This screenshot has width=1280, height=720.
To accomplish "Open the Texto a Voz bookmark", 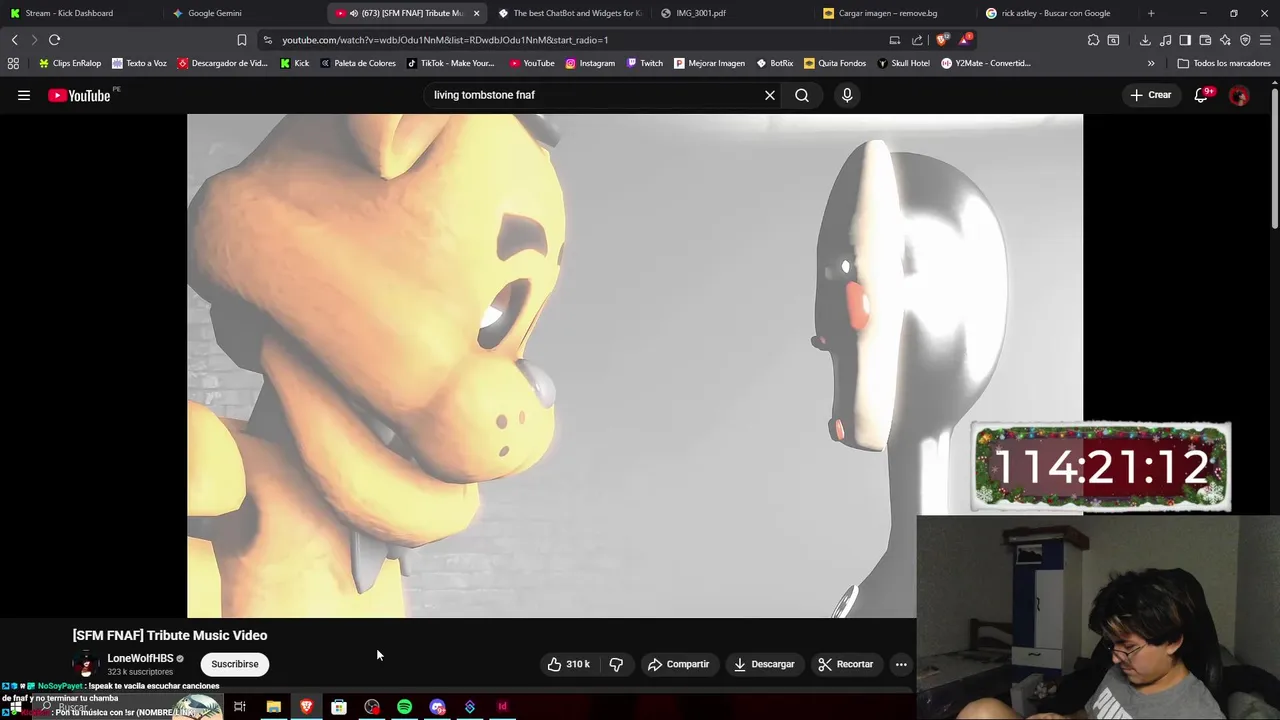I will click(x=139, y=63).
